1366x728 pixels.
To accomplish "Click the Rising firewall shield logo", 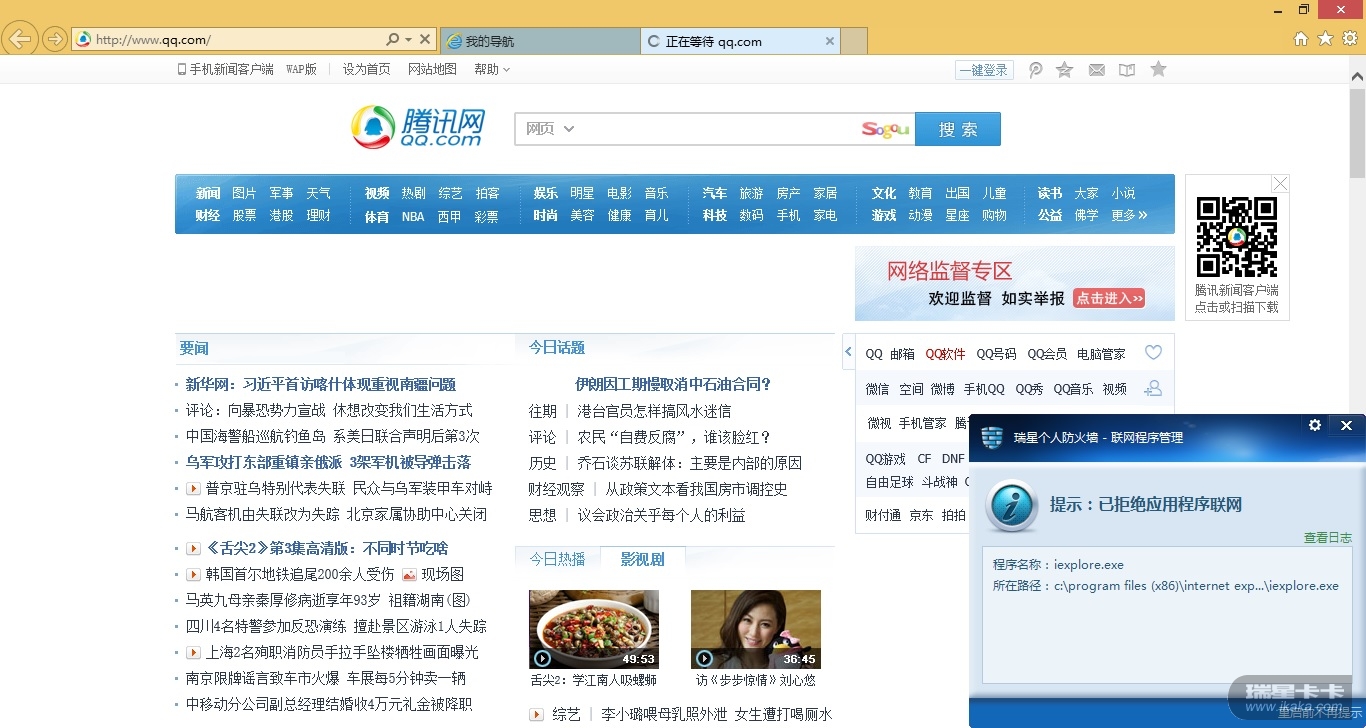I will pos(992,437).
